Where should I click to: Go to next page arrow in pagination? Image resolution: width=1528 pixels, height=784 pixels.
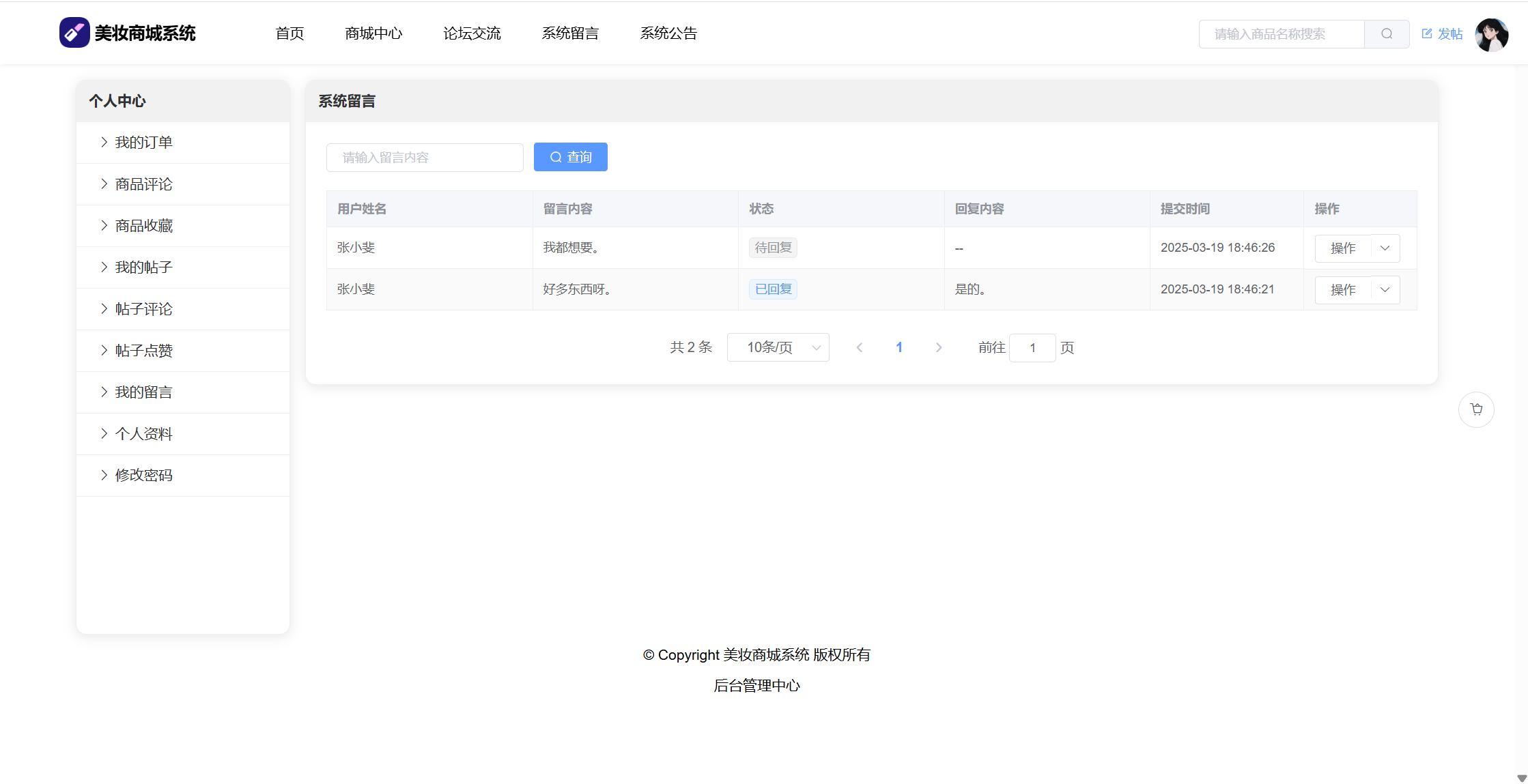pos(939,348)
